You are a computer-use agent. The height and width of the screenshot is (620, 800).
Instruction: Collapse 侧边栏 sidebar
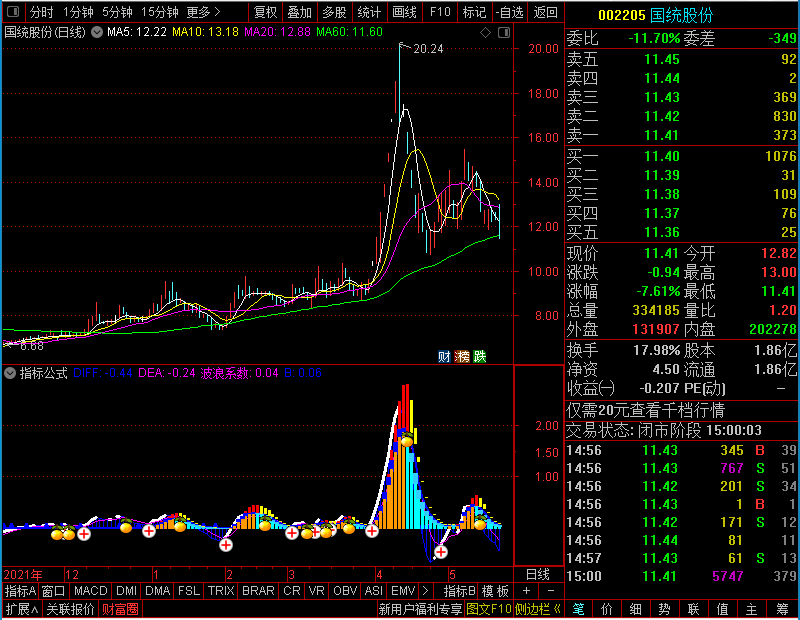[x=538, y=609]
